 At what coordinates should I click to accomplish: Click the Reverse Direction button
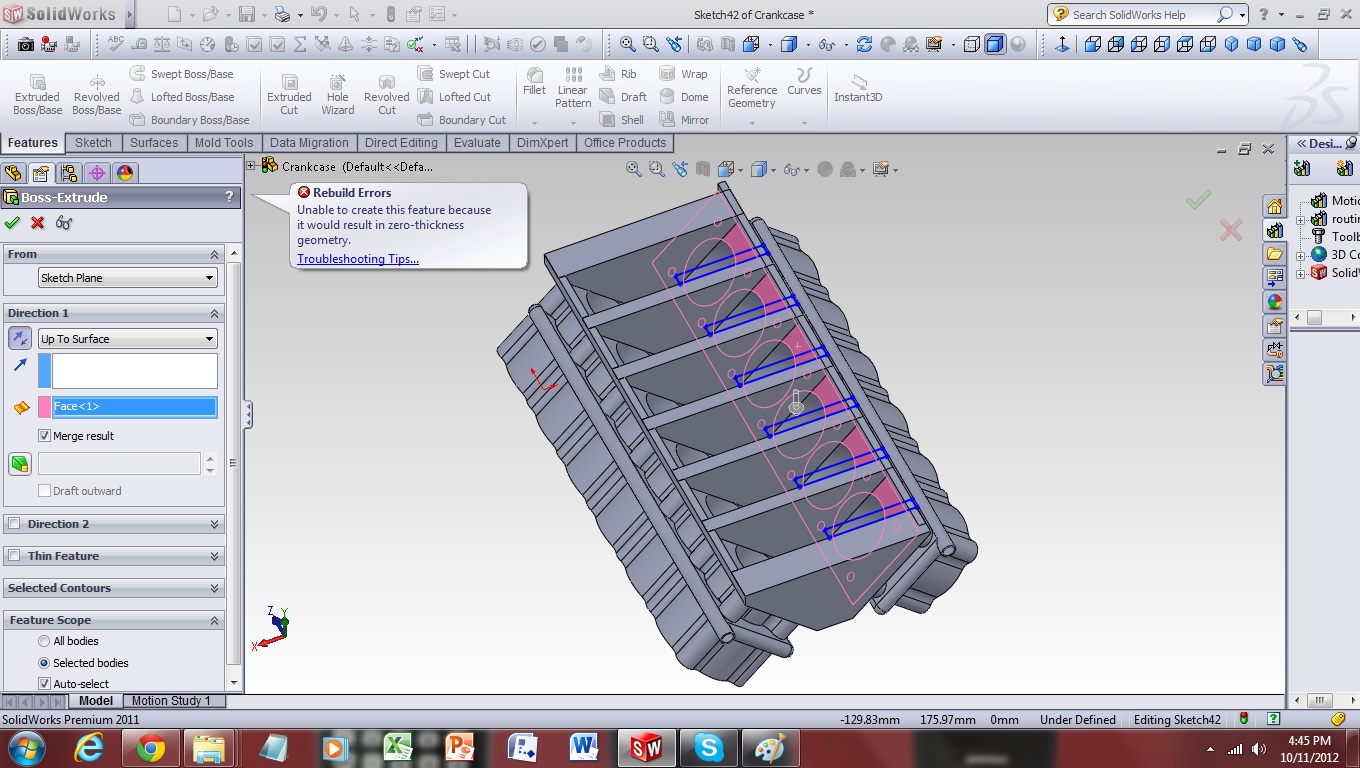[19, 339]
